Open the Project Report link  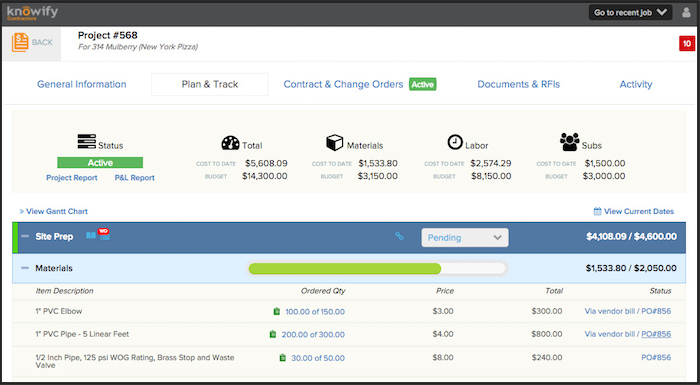click(72, 178)
